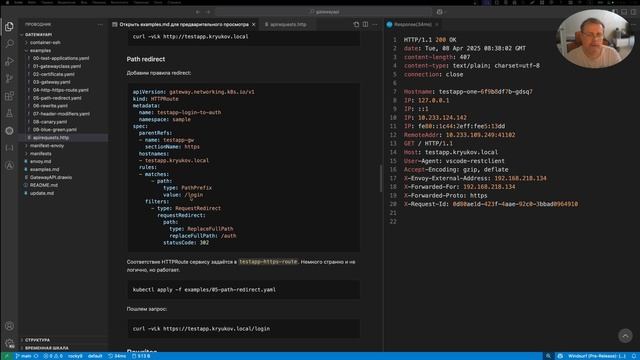640x360 pixels.
Task: Open README.md file
Action: [43, 185]
